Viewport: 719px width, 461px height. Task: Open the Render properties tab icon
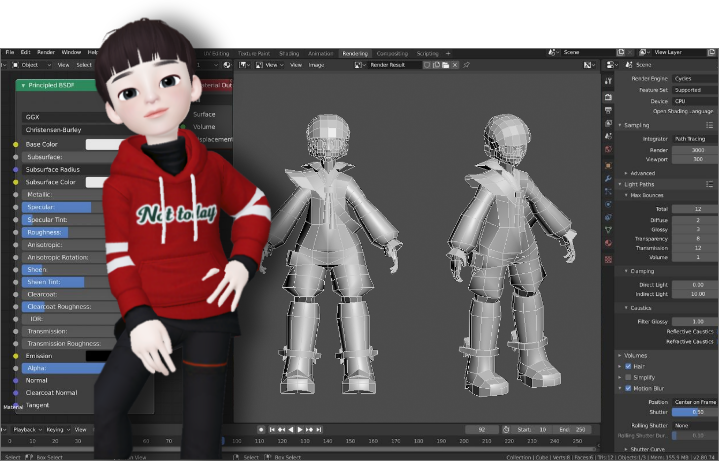pos(608,97)
